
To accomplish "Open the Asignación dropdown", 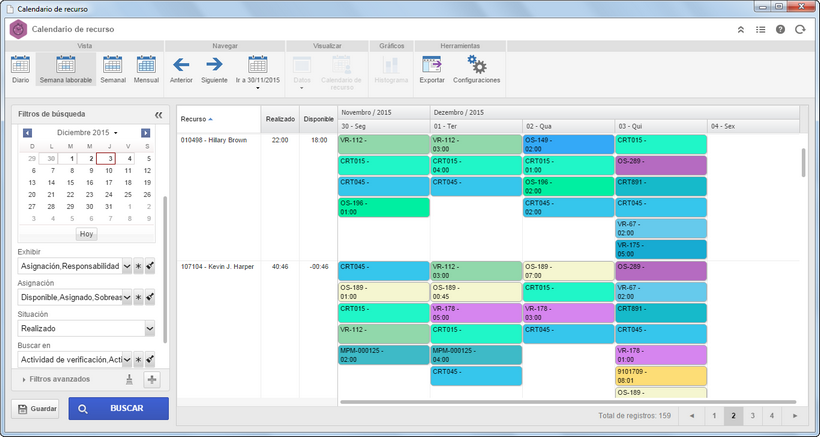I will click(127, 297).
